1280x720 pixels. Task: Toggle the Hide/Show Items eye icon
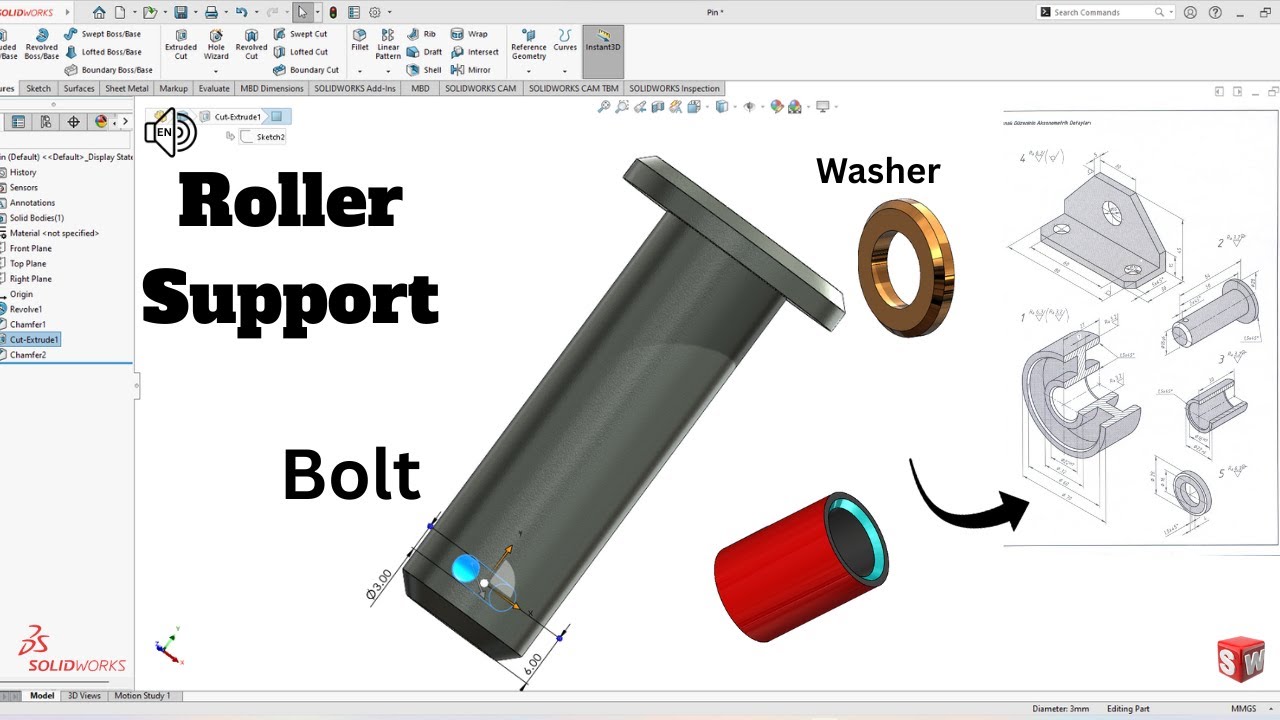click(x=748, y=107)
